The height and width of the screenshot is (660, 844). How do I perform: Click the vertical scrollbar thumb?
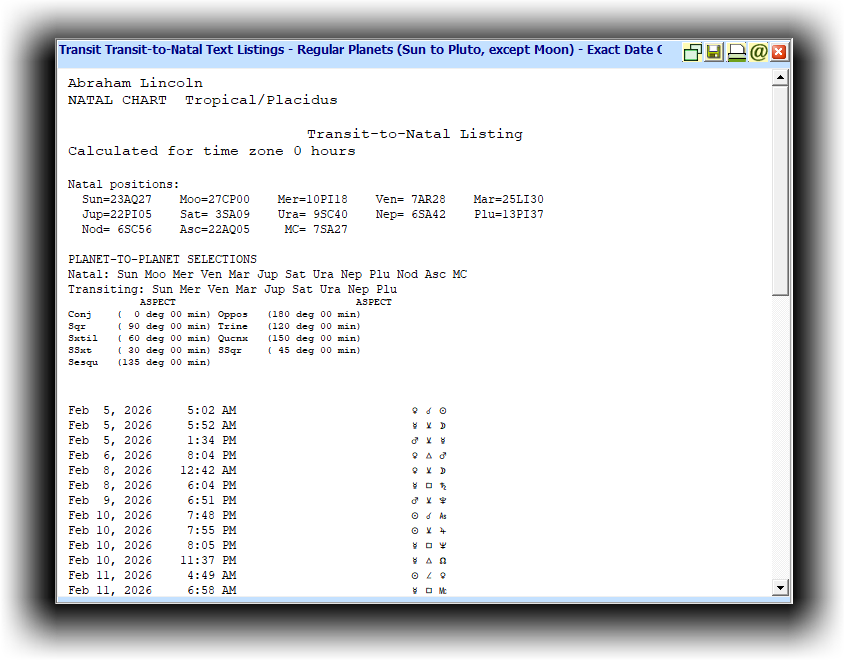pyautogui.click(x=781, y=190)
